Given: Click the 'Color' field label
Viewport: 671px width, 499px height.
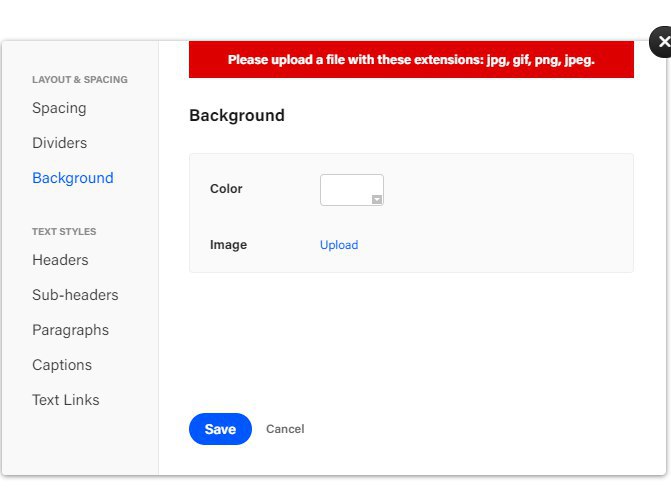Looking at the screenshot, I should (x=226, y=189).
